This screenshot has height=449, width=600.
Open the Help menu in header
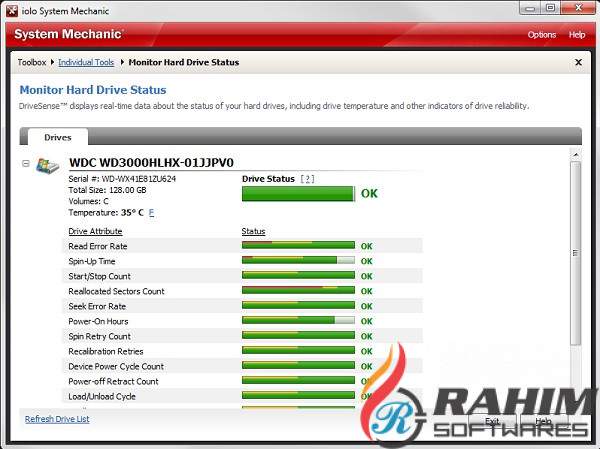[x=577, y=35]
